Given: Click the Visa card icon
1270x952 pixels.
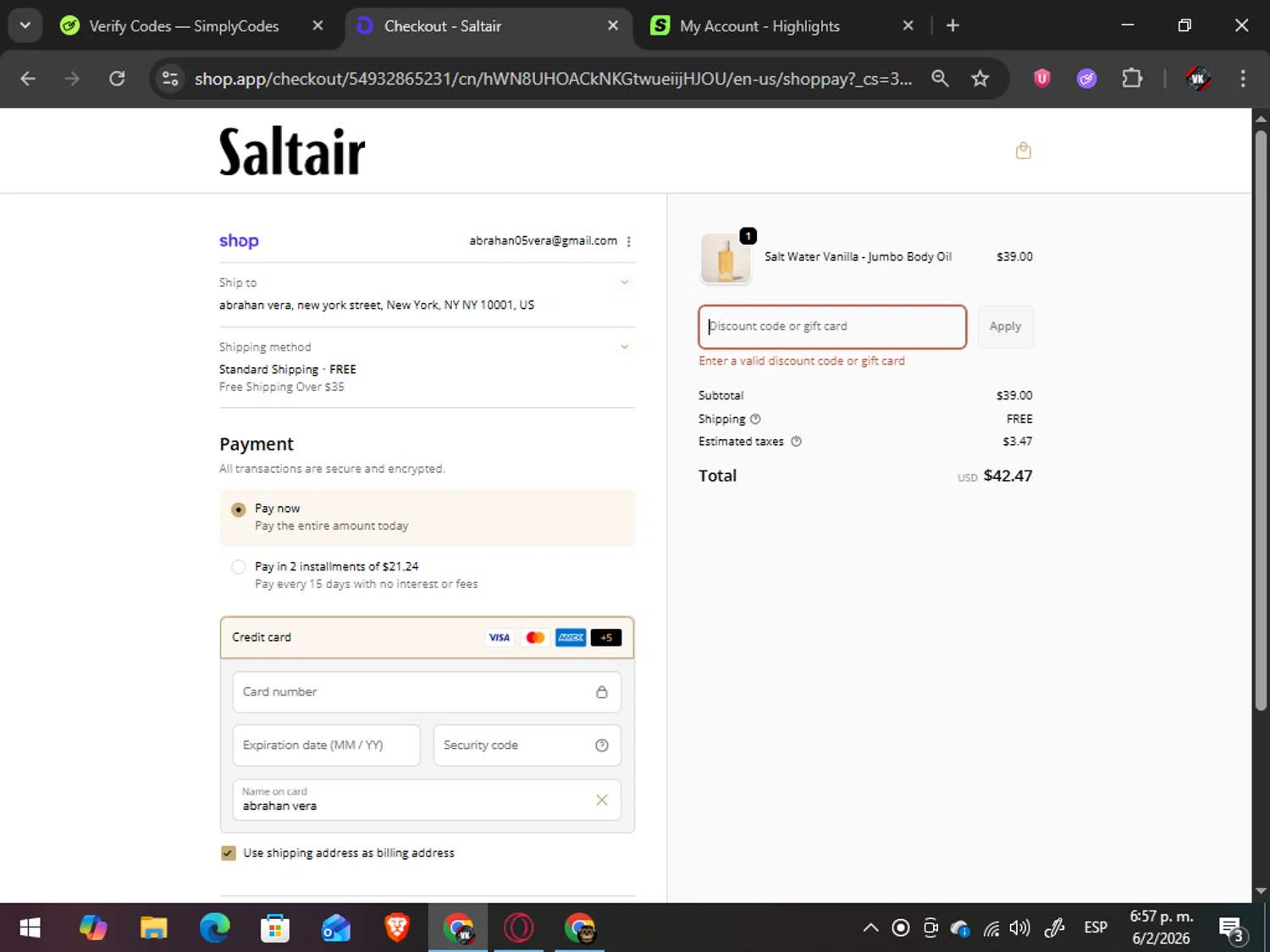Looking at the screenshot, I should (500, 637).
